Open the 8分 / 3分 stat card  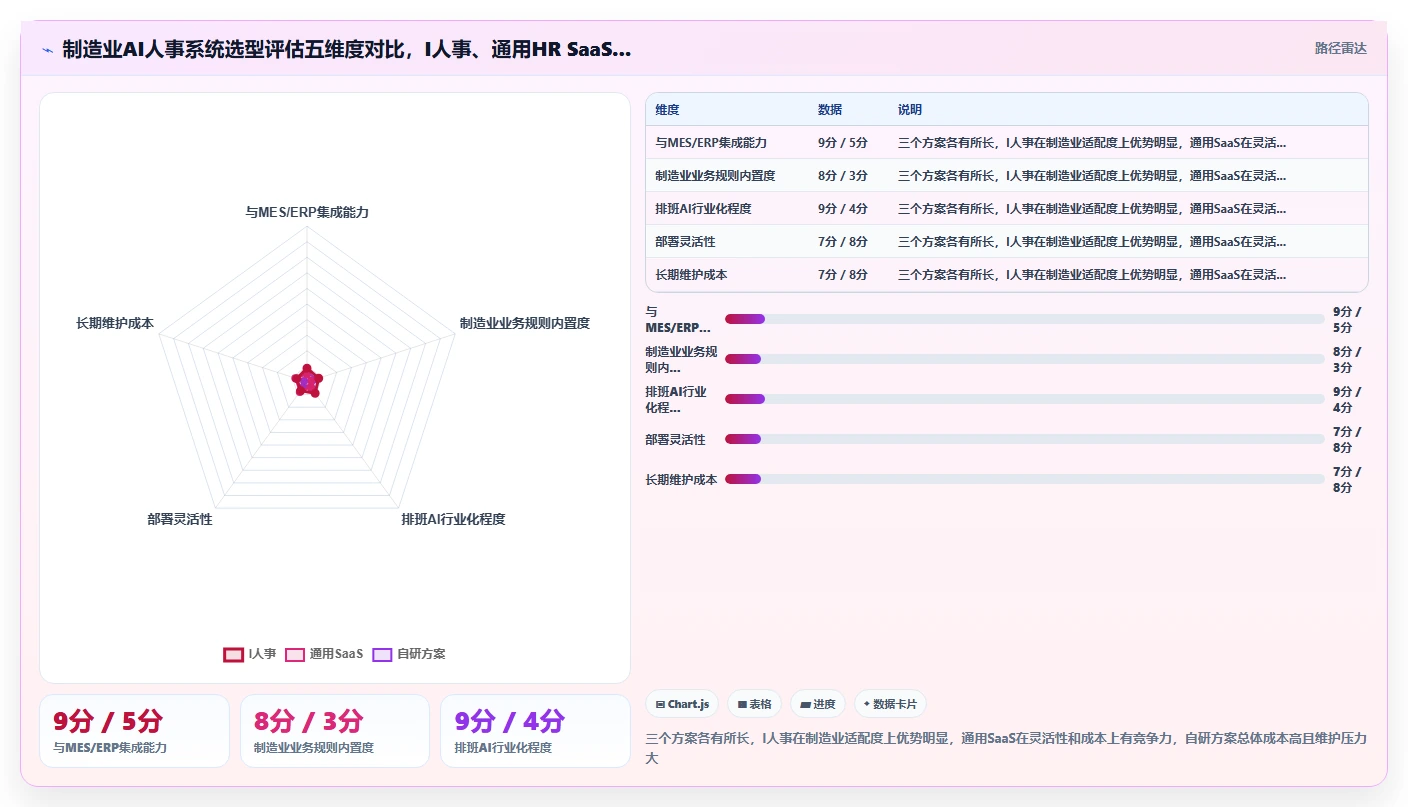(335, 731)
